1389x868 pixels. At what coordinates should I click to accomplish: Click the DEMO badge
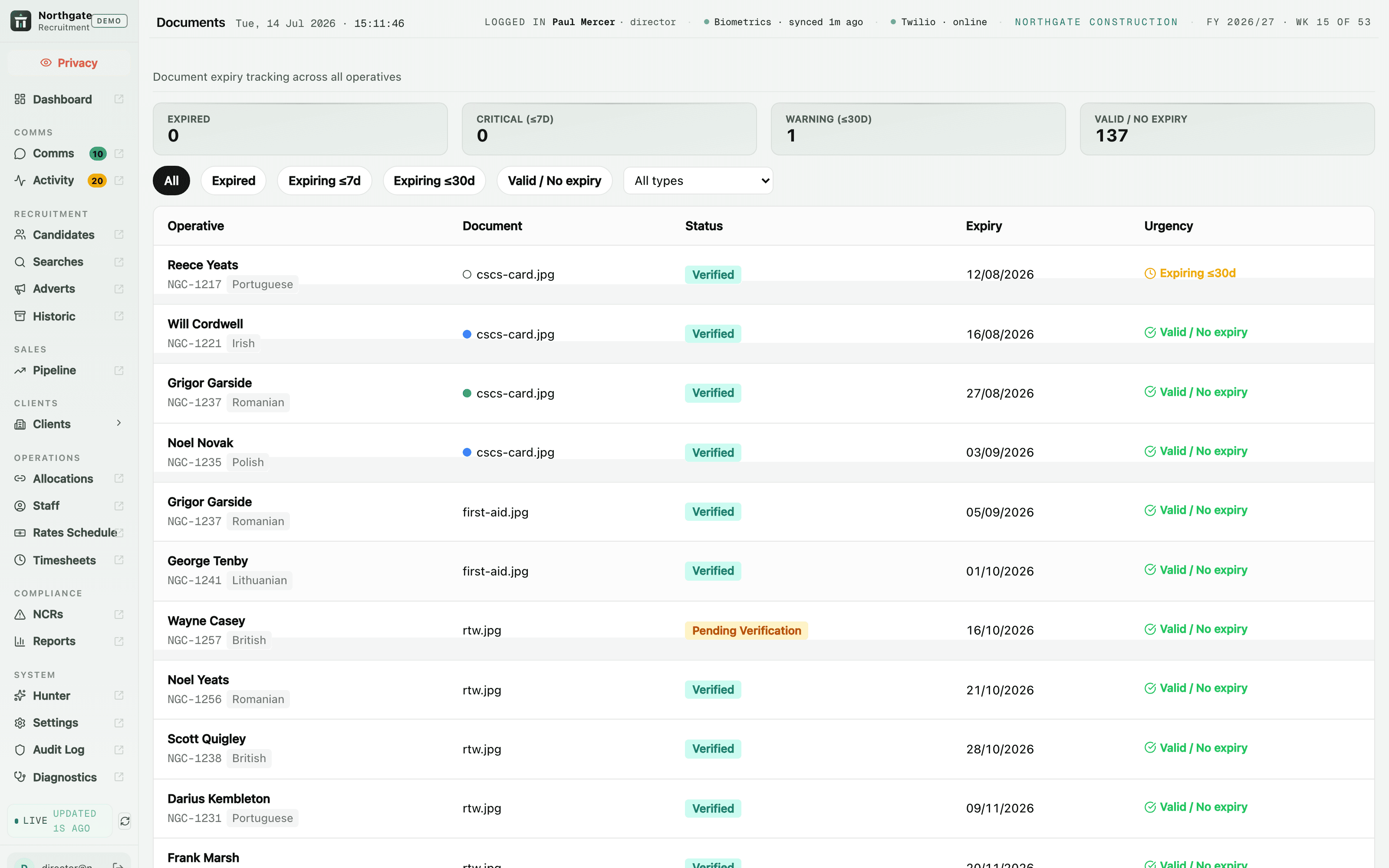(109, 21)
